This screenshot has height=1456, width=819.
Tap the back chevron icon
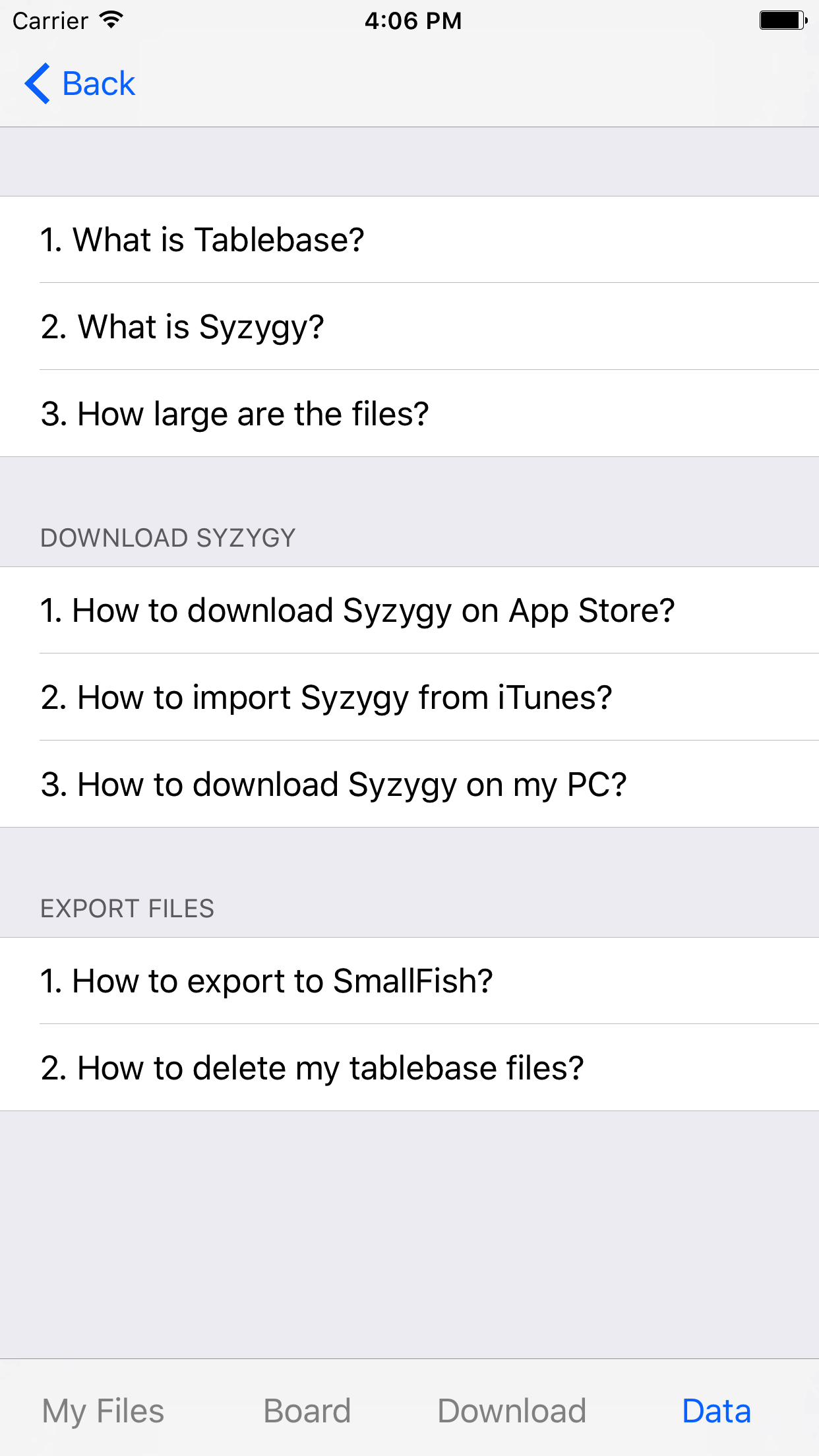point(36,83)
